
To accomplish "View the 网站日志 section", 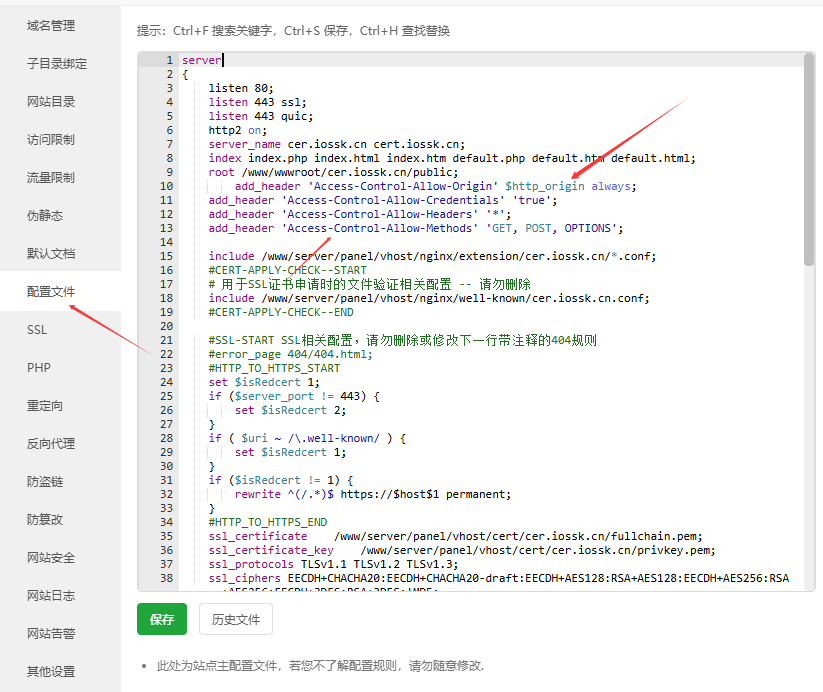I will 51,596.
